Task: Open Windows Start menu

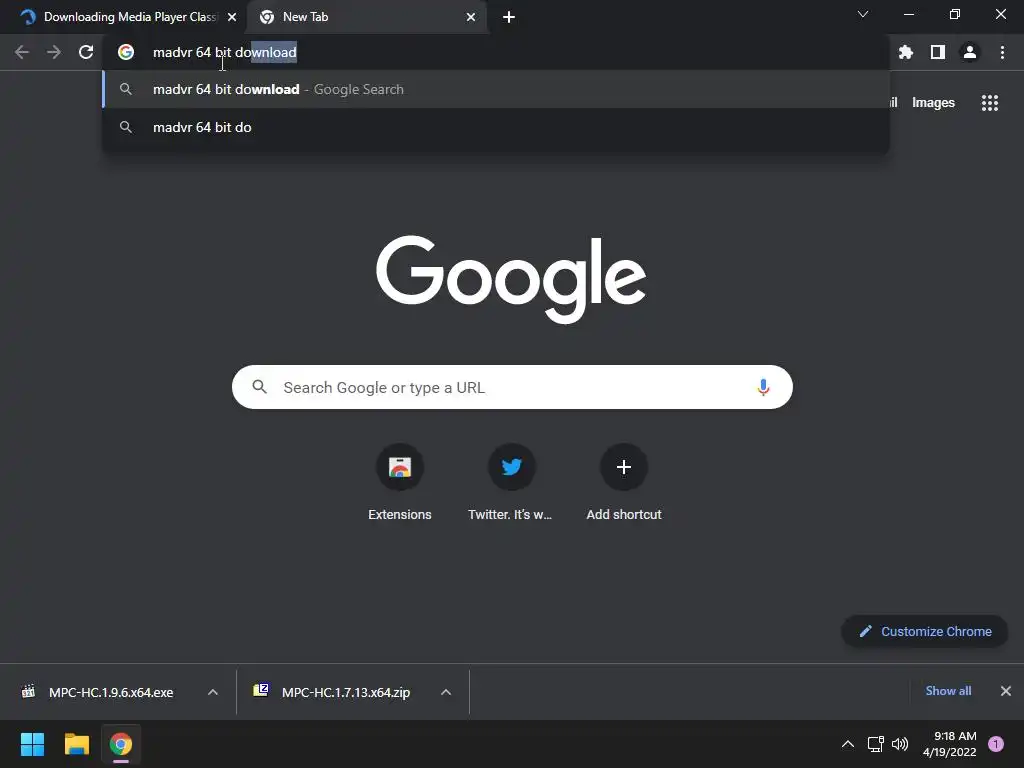Action: point(32,744)
